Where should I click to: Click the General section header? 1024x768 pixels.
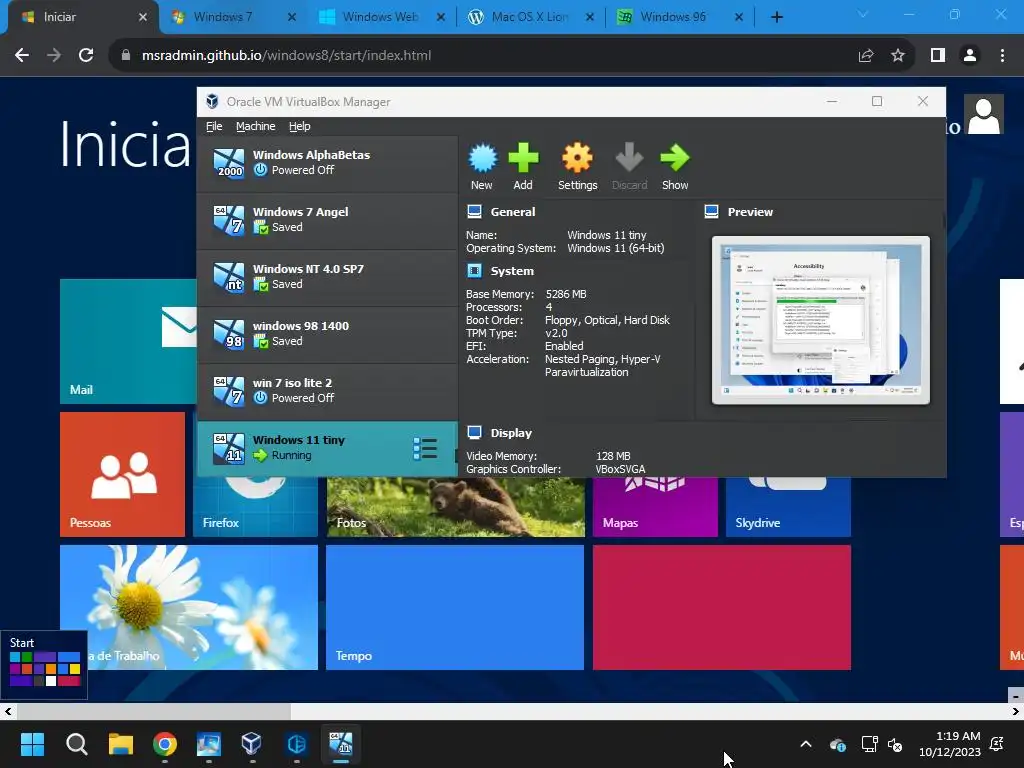pos(513,212)
